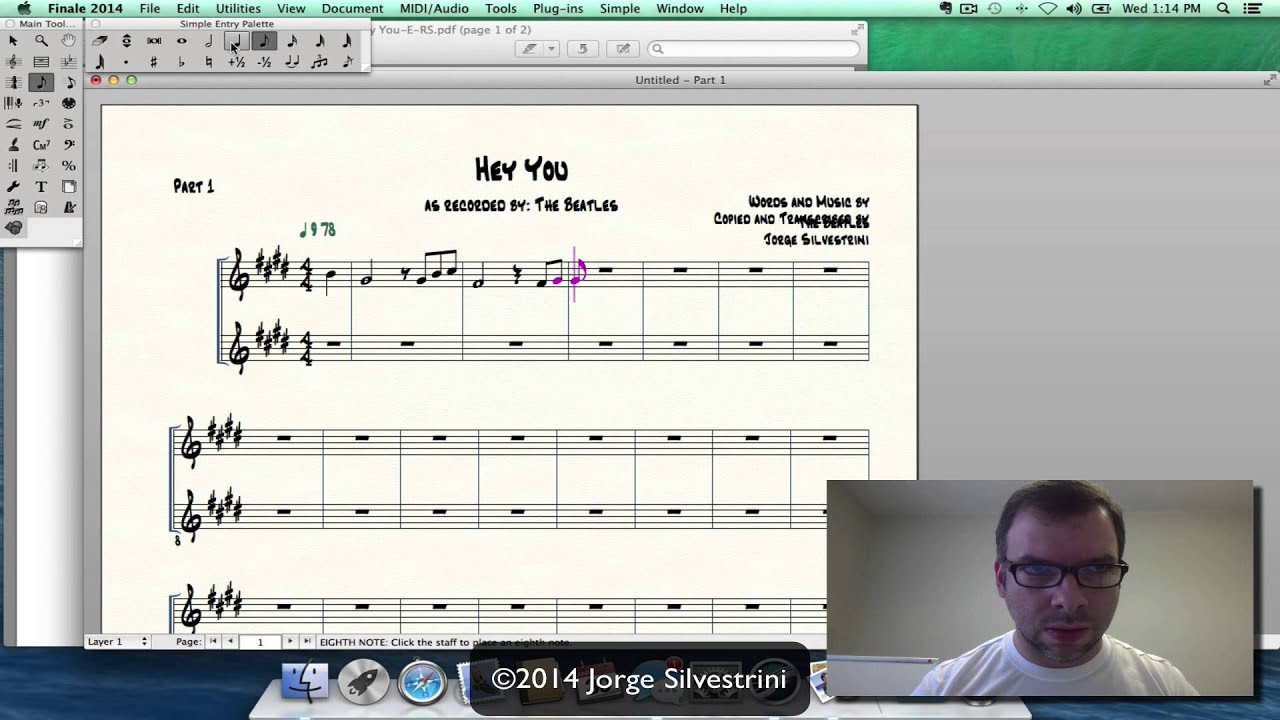This screenshot has width=1280, height=720.
Task: Pick the 32nd note duration
Action: (x=320, y=41)
